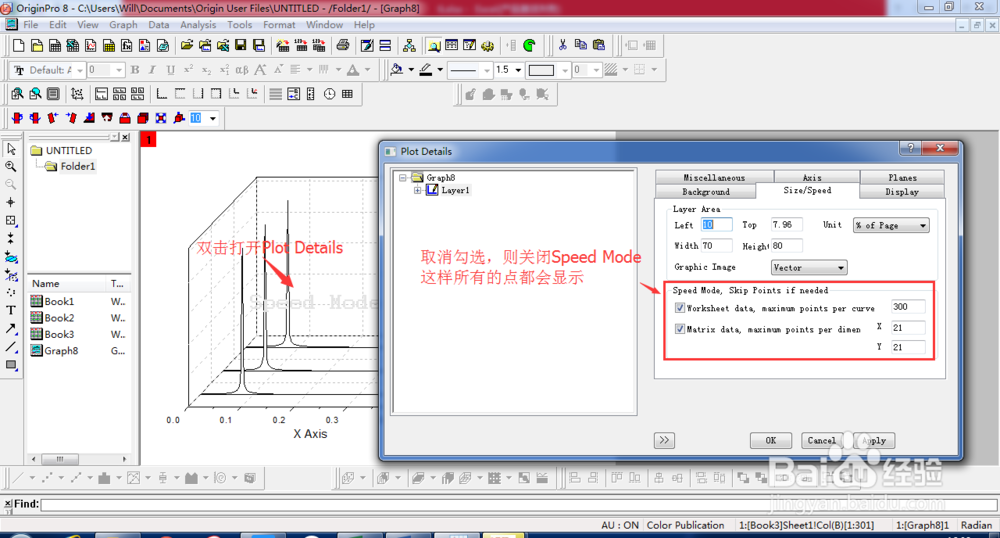Open the fill color dropdown arrow
The image size is (1000, 538).
[411, 70]
